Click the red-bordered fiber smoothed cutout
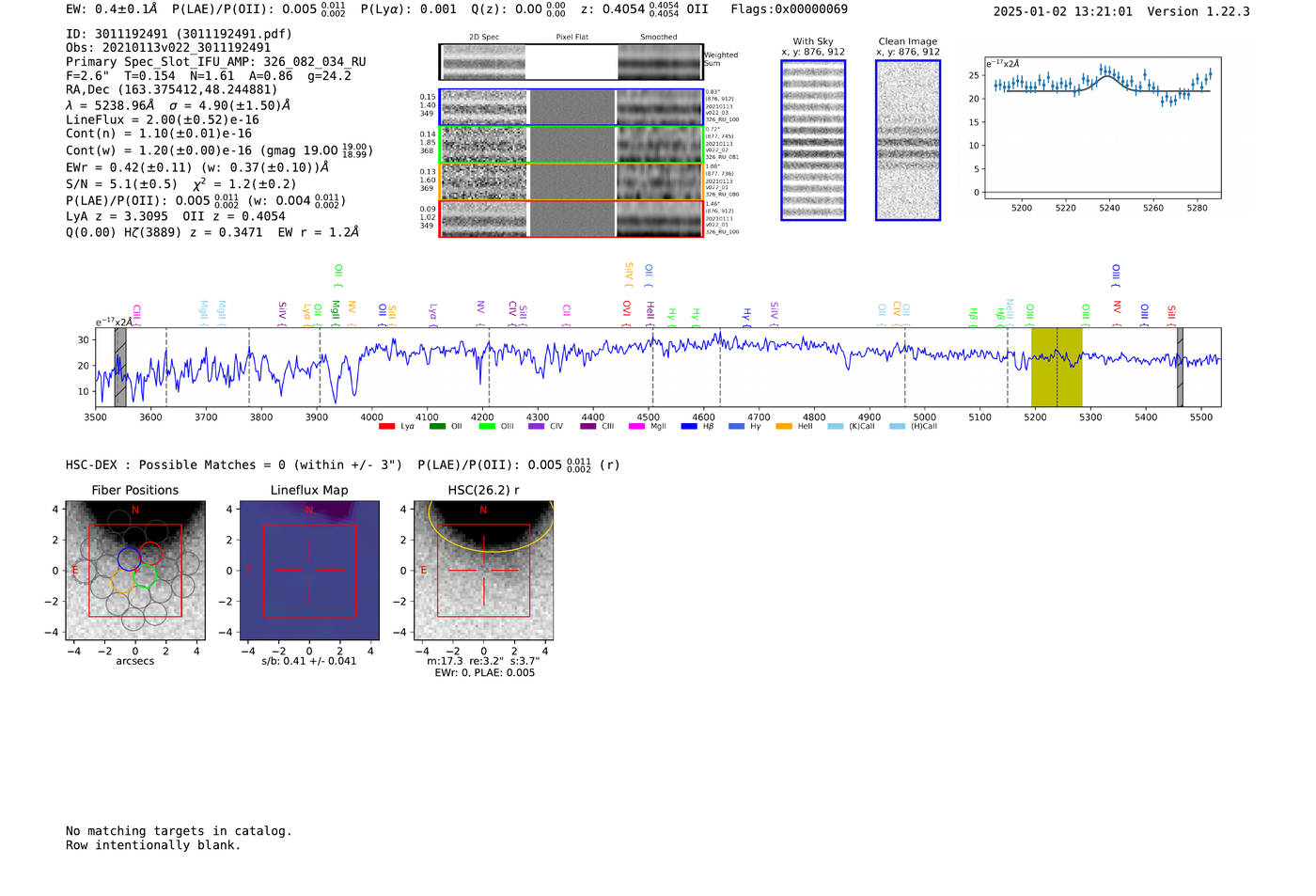This screenshot has height=896, width=1316. point(659,219)
